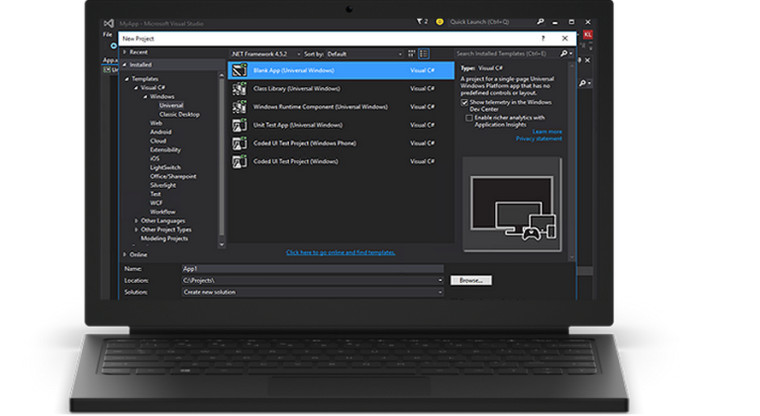
Task: Expand the Recent section
Action: point(125,52)
